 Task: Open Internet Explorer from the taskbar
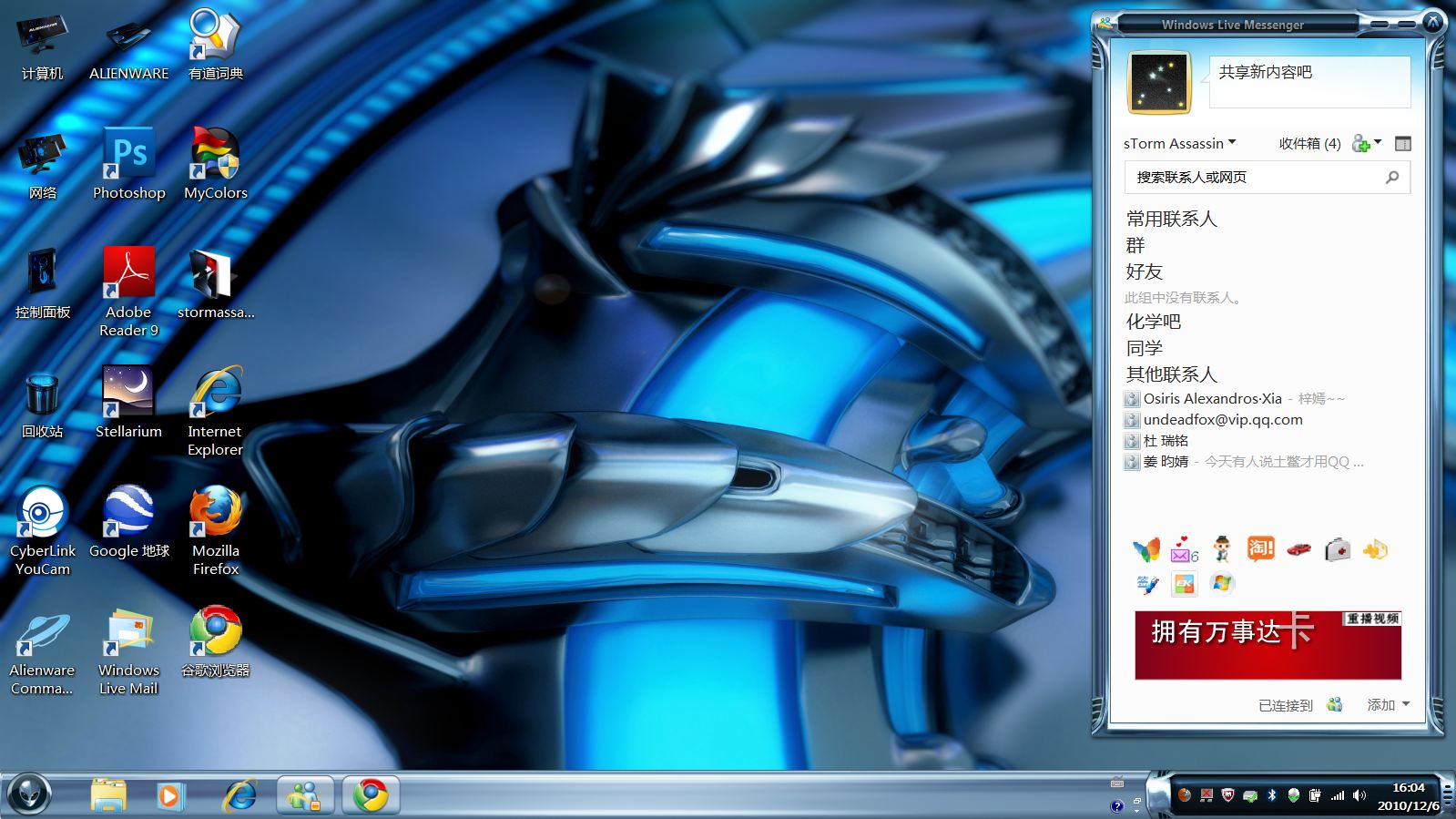240,795
